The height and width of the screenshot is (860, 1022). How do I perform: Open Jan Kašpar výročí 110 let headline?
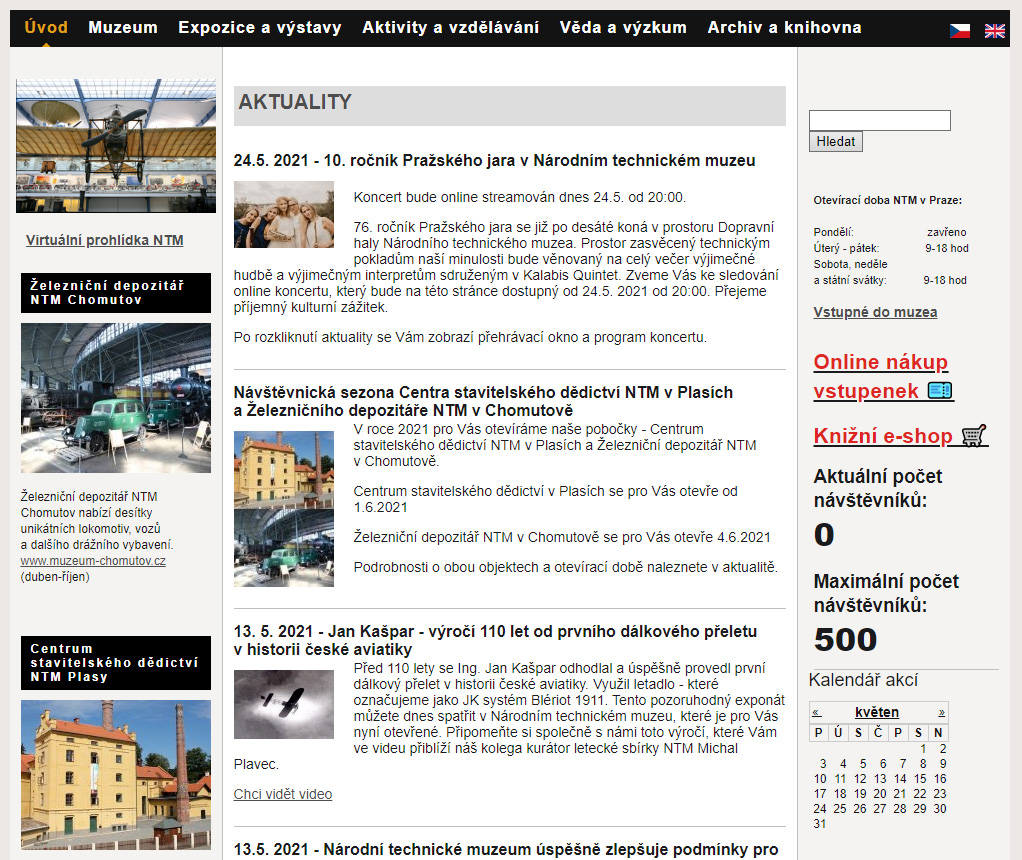(495, 640)
